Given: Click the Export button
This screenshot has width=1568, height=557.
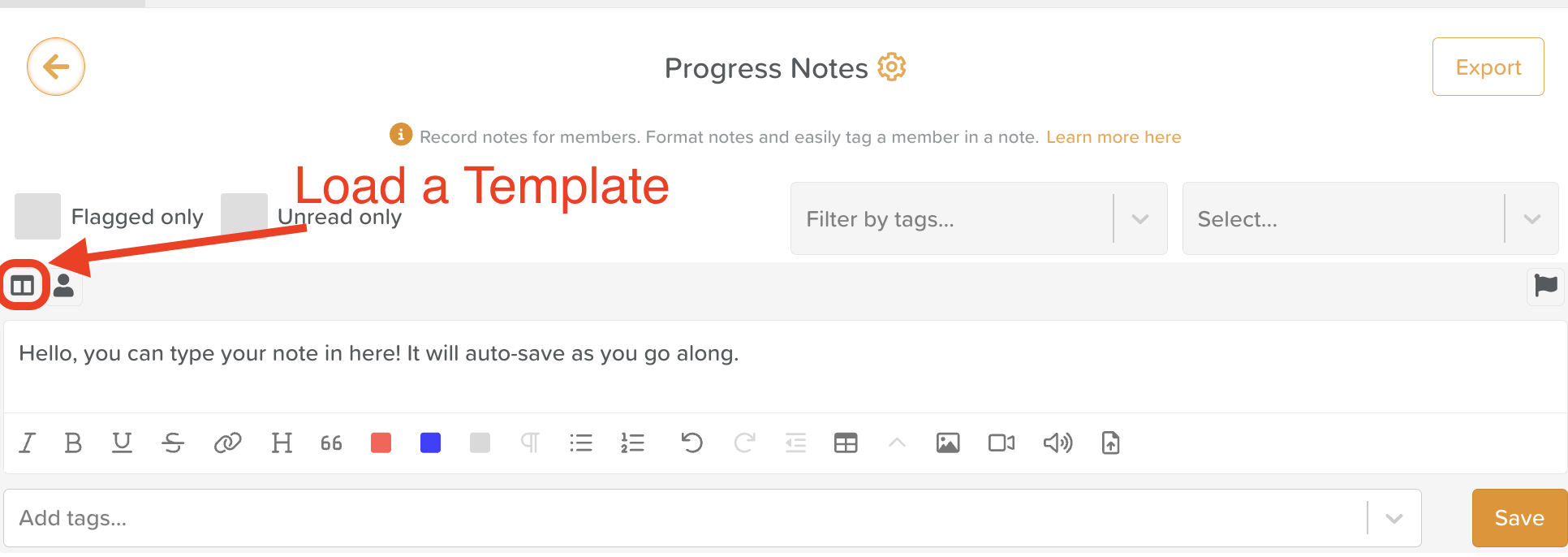Looking at the screenshot, I should [1488, 67].
